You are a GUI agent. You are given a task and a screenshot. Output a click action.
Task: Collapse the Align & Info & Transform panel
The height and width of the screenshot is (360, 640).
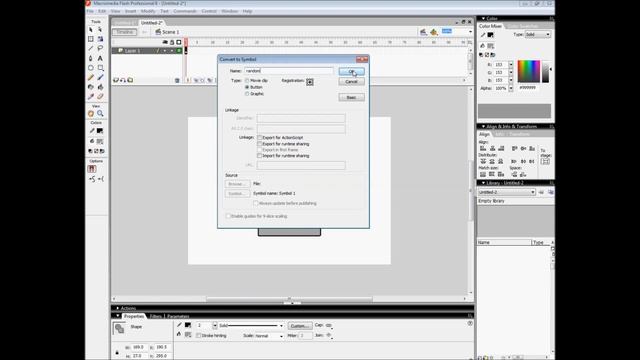[483, 127]
